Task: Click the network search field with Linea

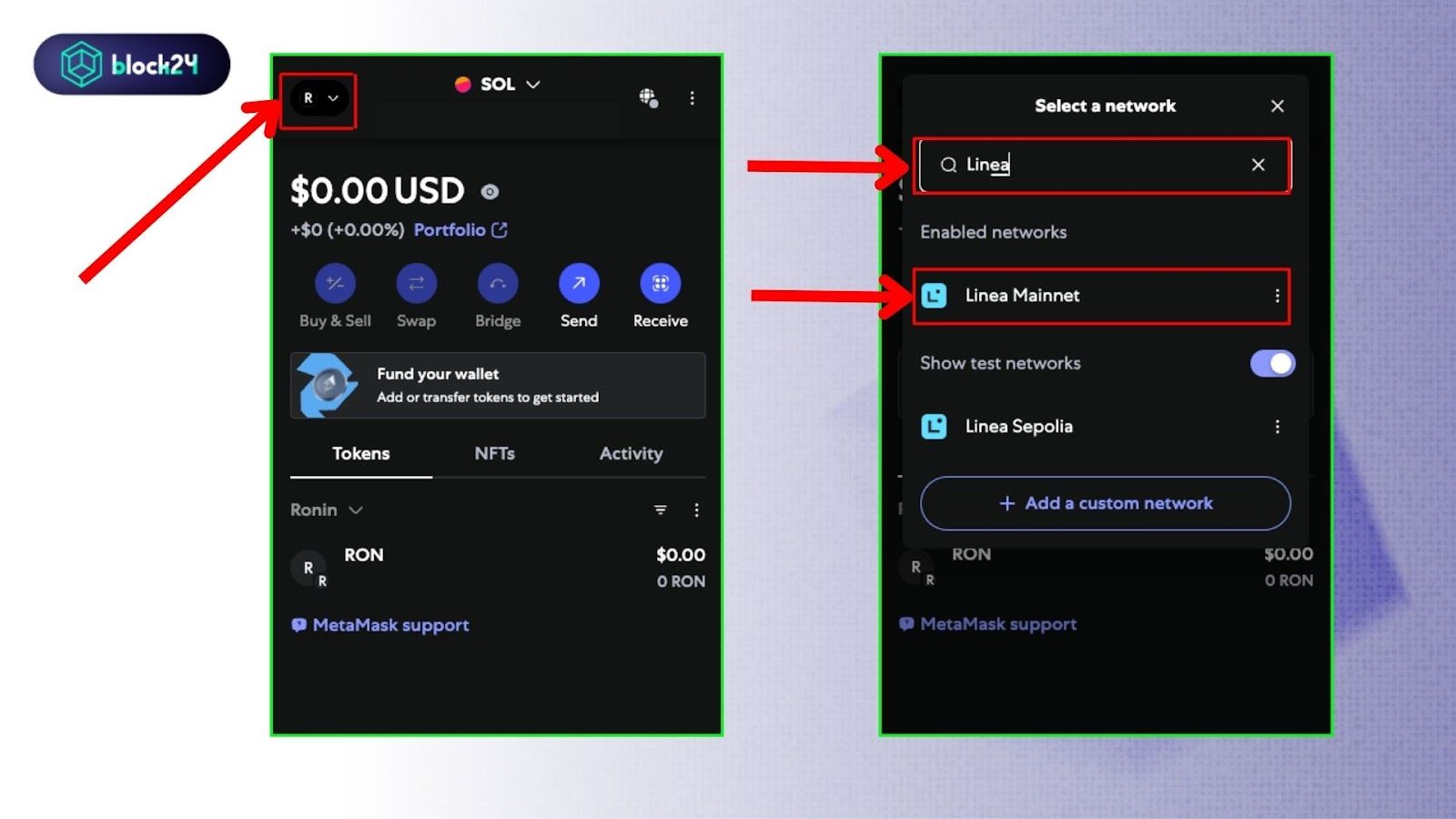Action: [1105, 165]
